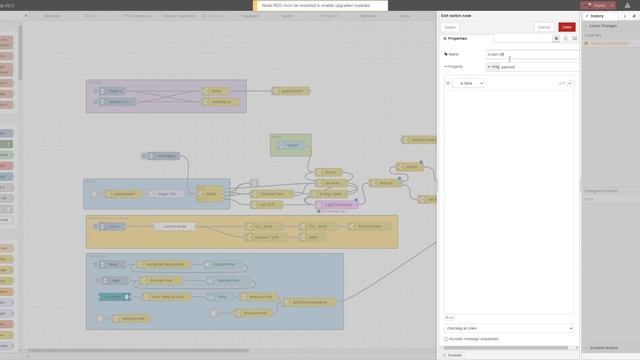640x360 pixels.
Task: Click the 'mode' function node
Action: pos(210,194)
